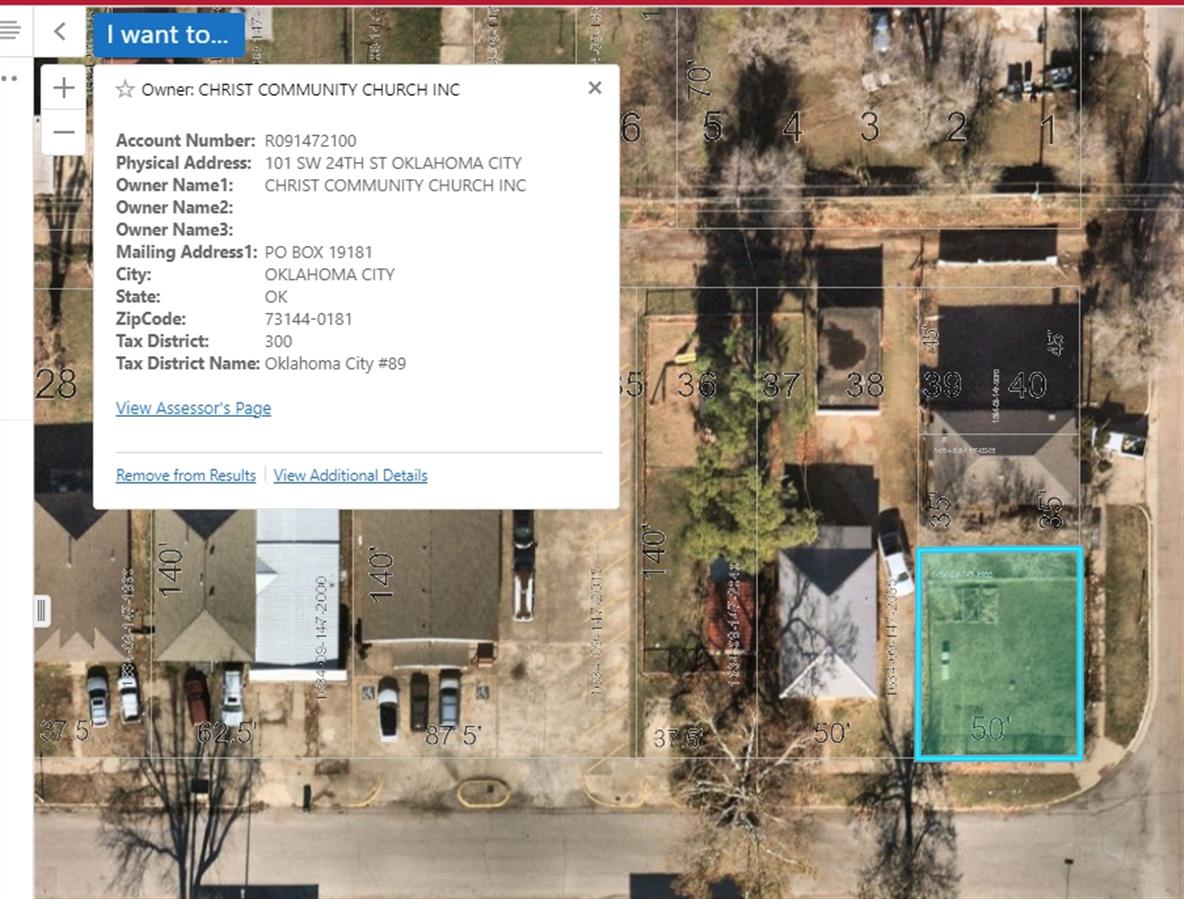Collapse the side panel with back arrow

pos(60,32)
